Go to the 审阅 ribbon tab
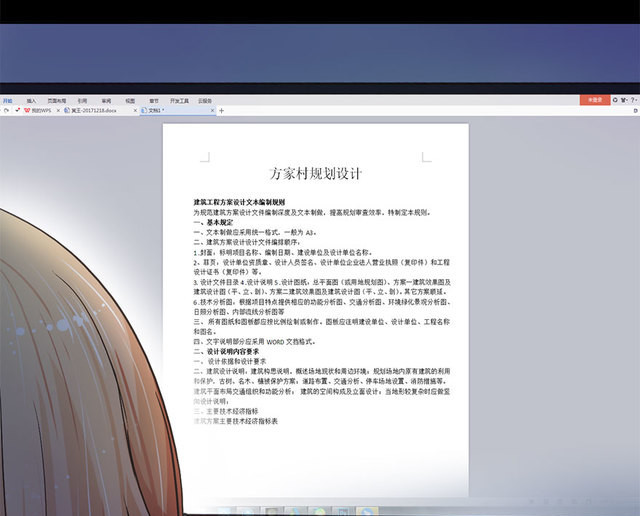The width and height of the screenshot is (640, 516). tap(106, 101)
